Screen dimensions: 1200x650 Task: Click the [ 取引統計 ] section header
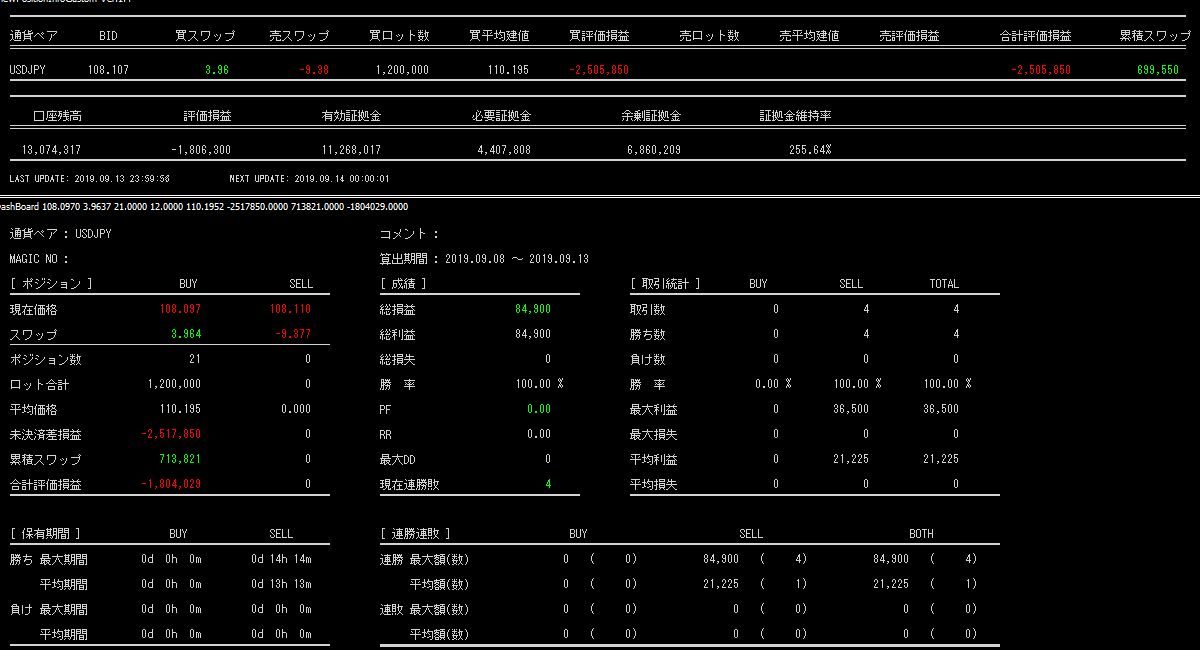(x=665, y=284)
